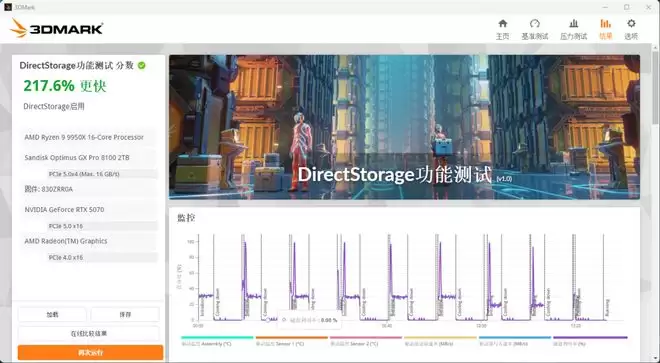660x363 pixels.
Task: Click the green validation checkmark icon
Action: [142, 65]
